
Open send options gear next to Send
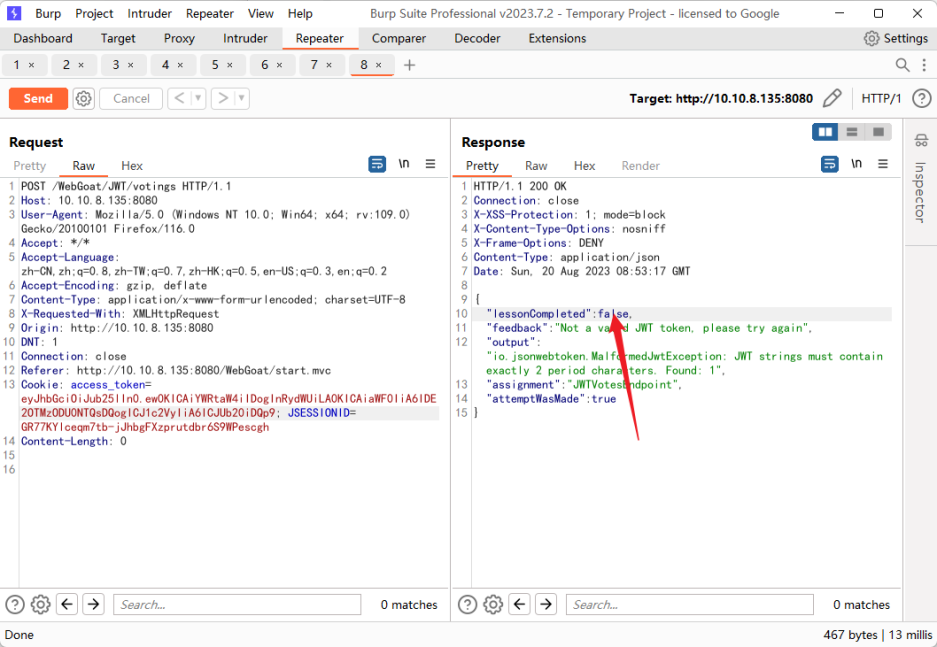[84, 99]
